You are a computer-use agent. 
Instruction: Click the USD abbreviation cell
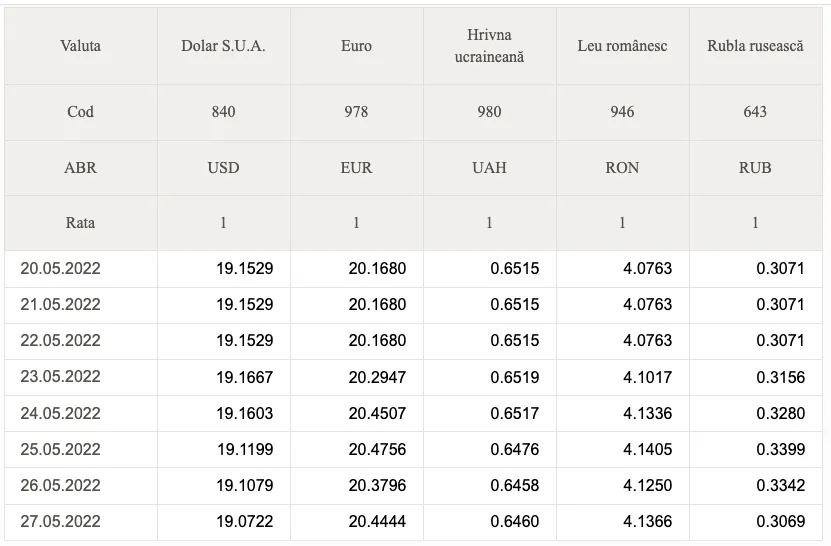[224, 168]
